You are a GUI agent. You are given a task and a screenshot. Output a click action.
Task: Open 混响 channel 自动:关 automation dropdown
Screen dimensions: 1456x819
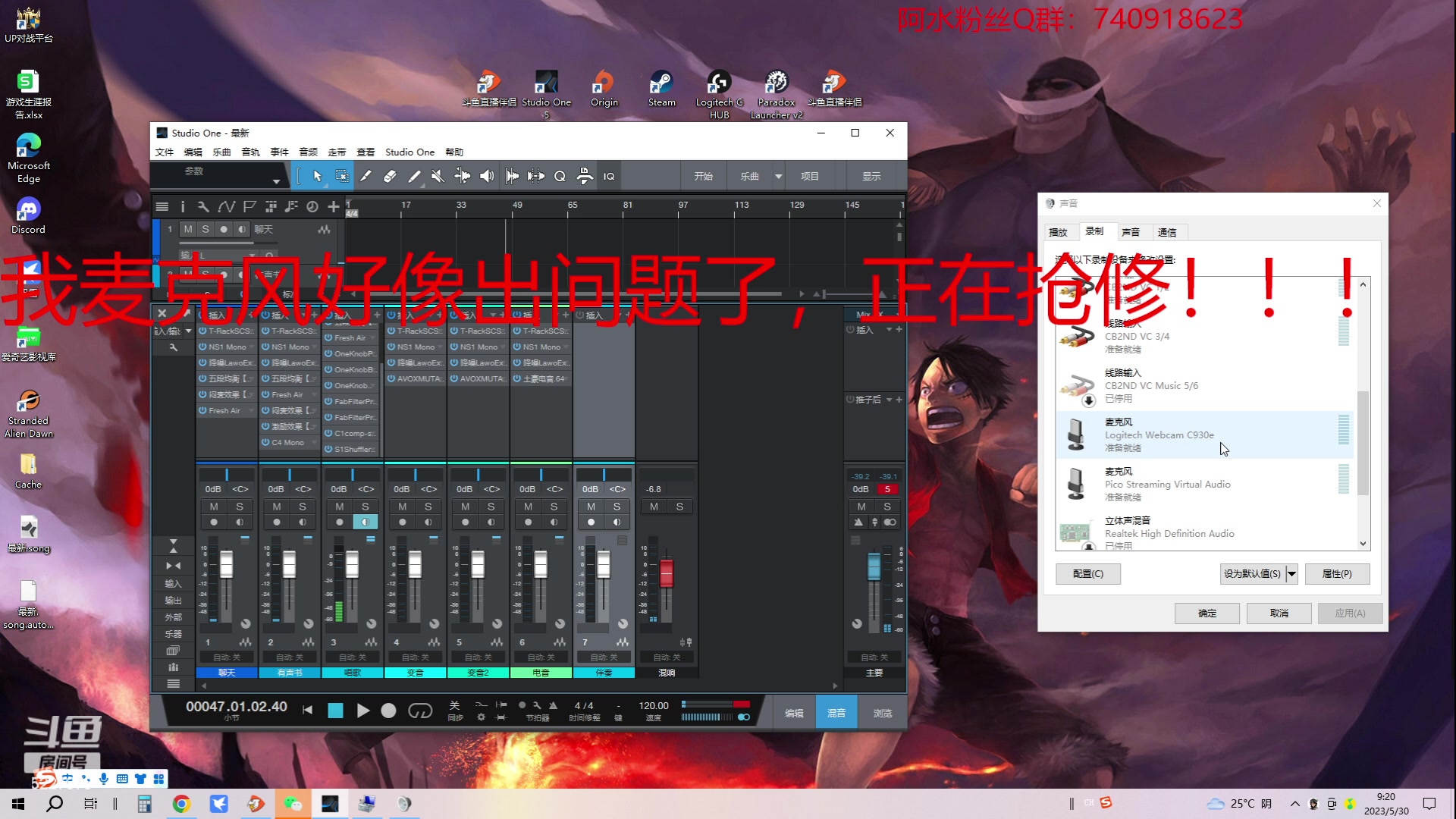667,657
